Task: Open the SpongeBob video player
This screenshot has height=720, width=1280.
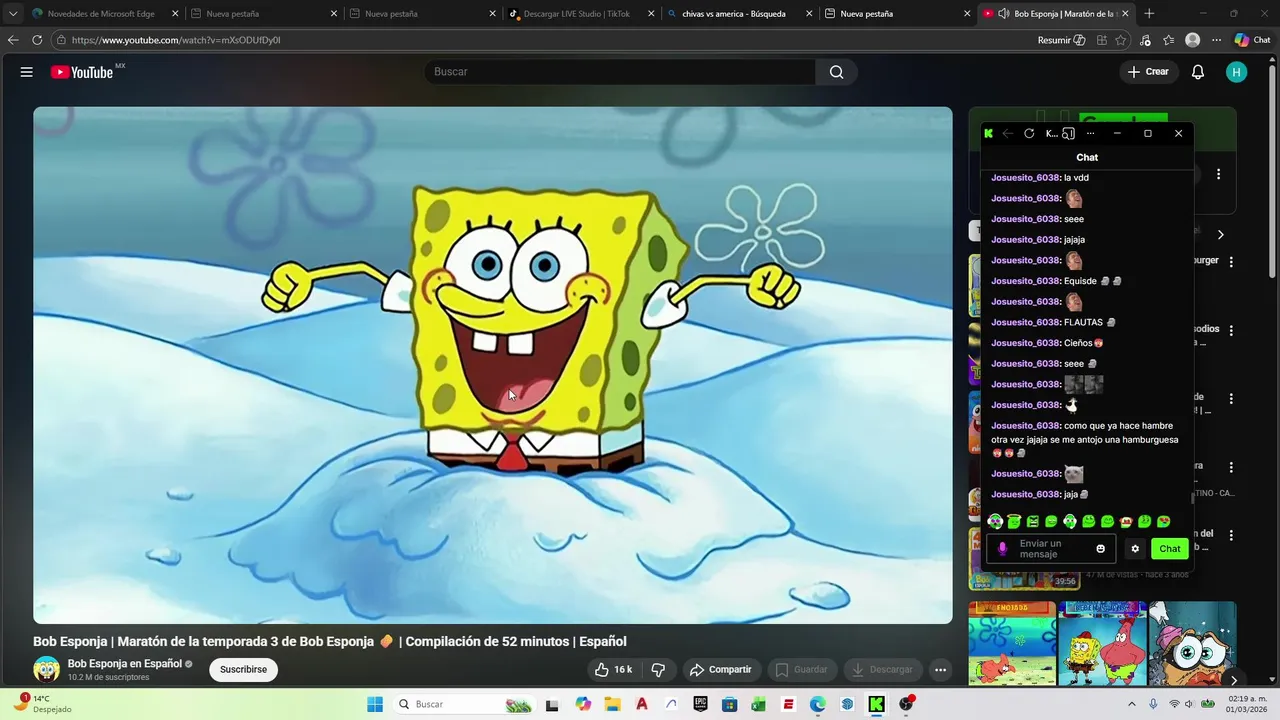Action: pos(493,365)
